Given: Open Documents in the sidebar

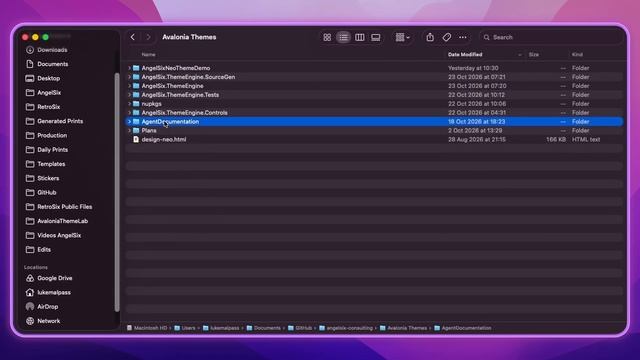Looking at the screenshot, I should (x=52, y=64).
